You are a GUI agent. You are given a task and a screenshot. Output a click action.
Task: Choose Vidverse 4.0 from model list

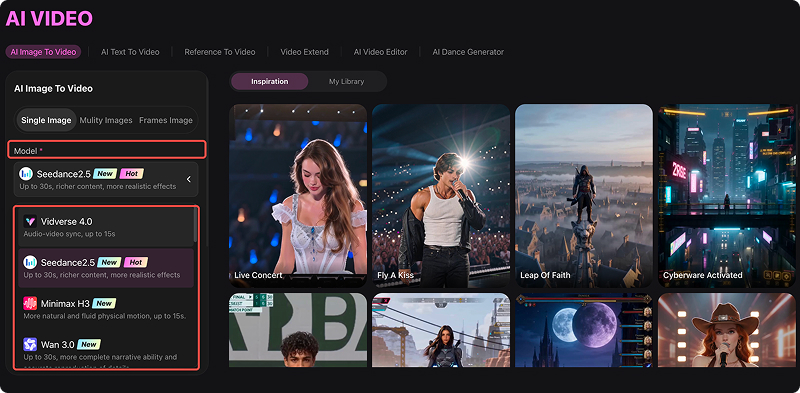[x=106, y=227]
